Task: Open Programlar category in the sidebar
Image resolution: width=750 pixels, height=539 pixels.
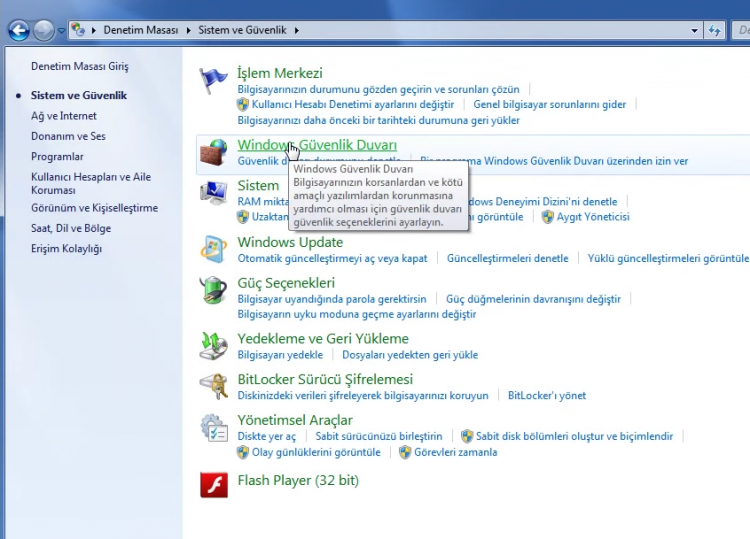Action: [57, 156]
